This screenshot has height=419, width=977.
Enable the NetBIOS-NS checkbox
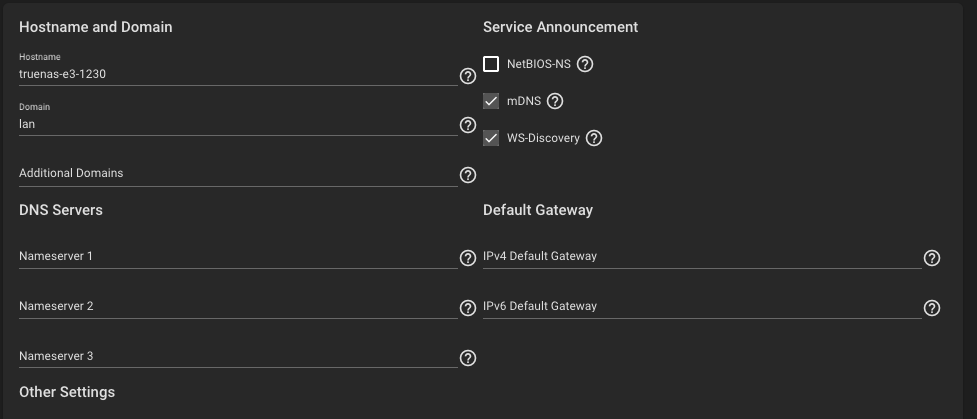tap(491, 64)
